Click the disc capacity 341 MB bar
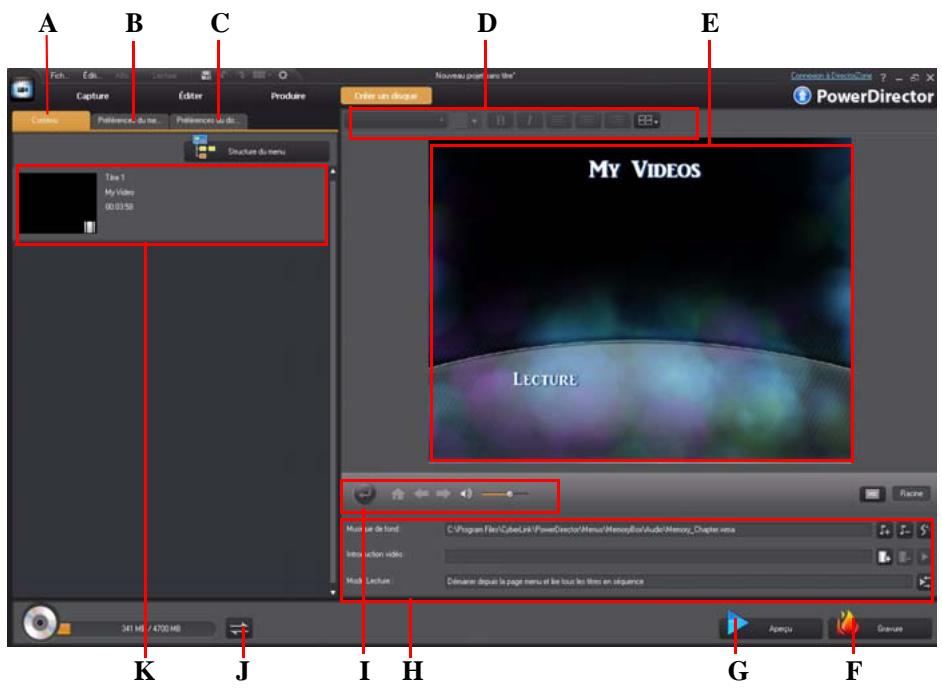Screen dimensions: 942x690 click(137, 629)
